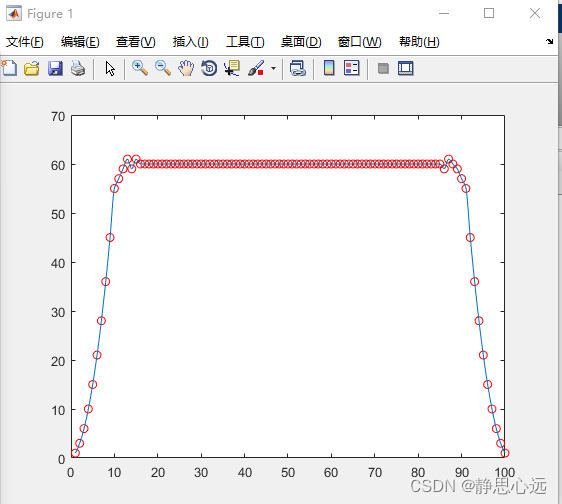Click the Show Plot Tools icon
This screenshot has height=504, width=562.
pos(406,68)
